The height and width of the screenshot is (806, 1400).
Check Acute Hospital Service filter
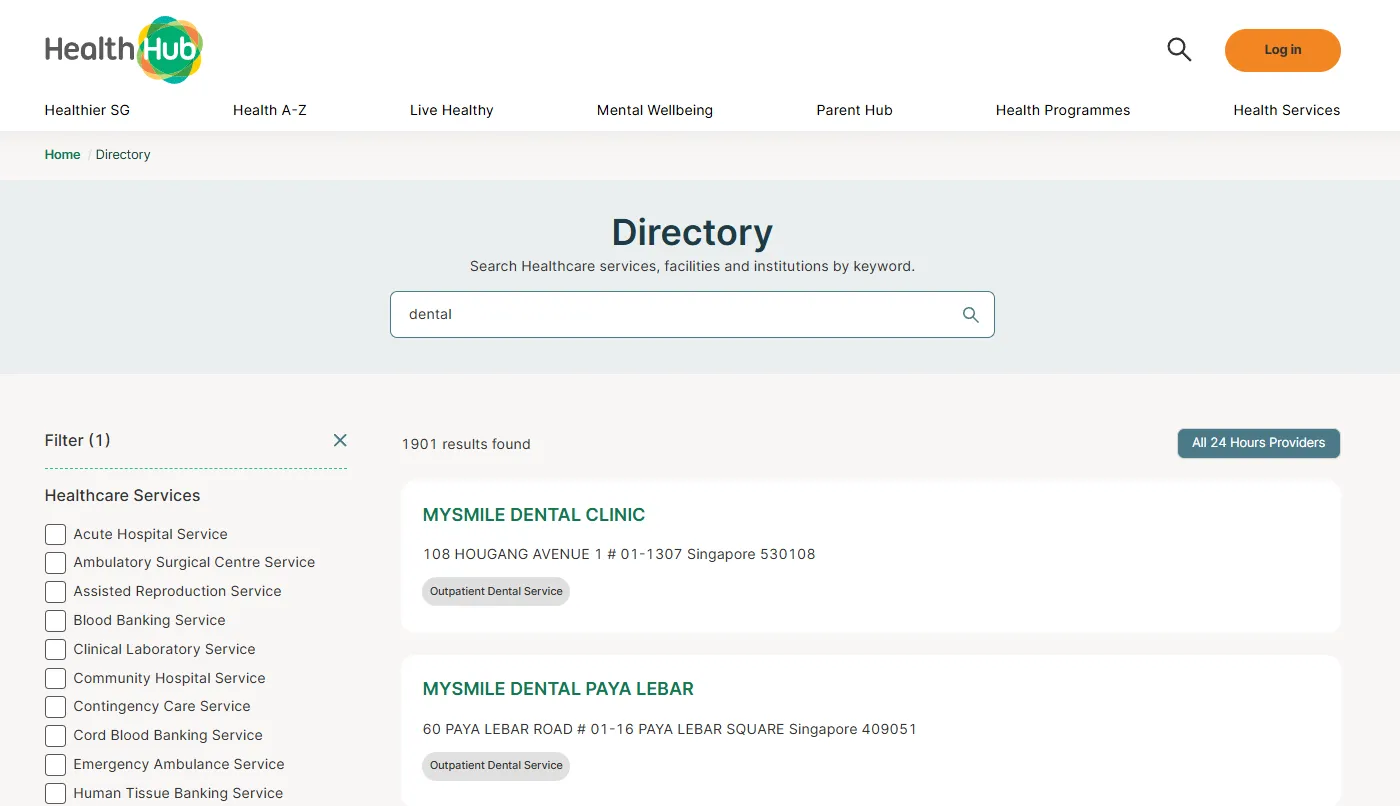(55, 534)
